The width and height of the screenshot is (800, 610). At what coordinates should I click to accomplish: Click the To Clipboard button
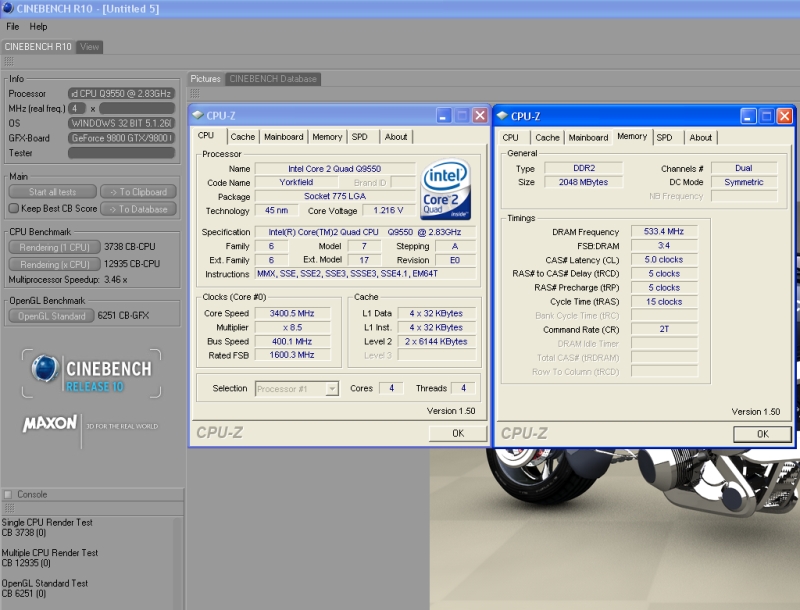(138, 192)
